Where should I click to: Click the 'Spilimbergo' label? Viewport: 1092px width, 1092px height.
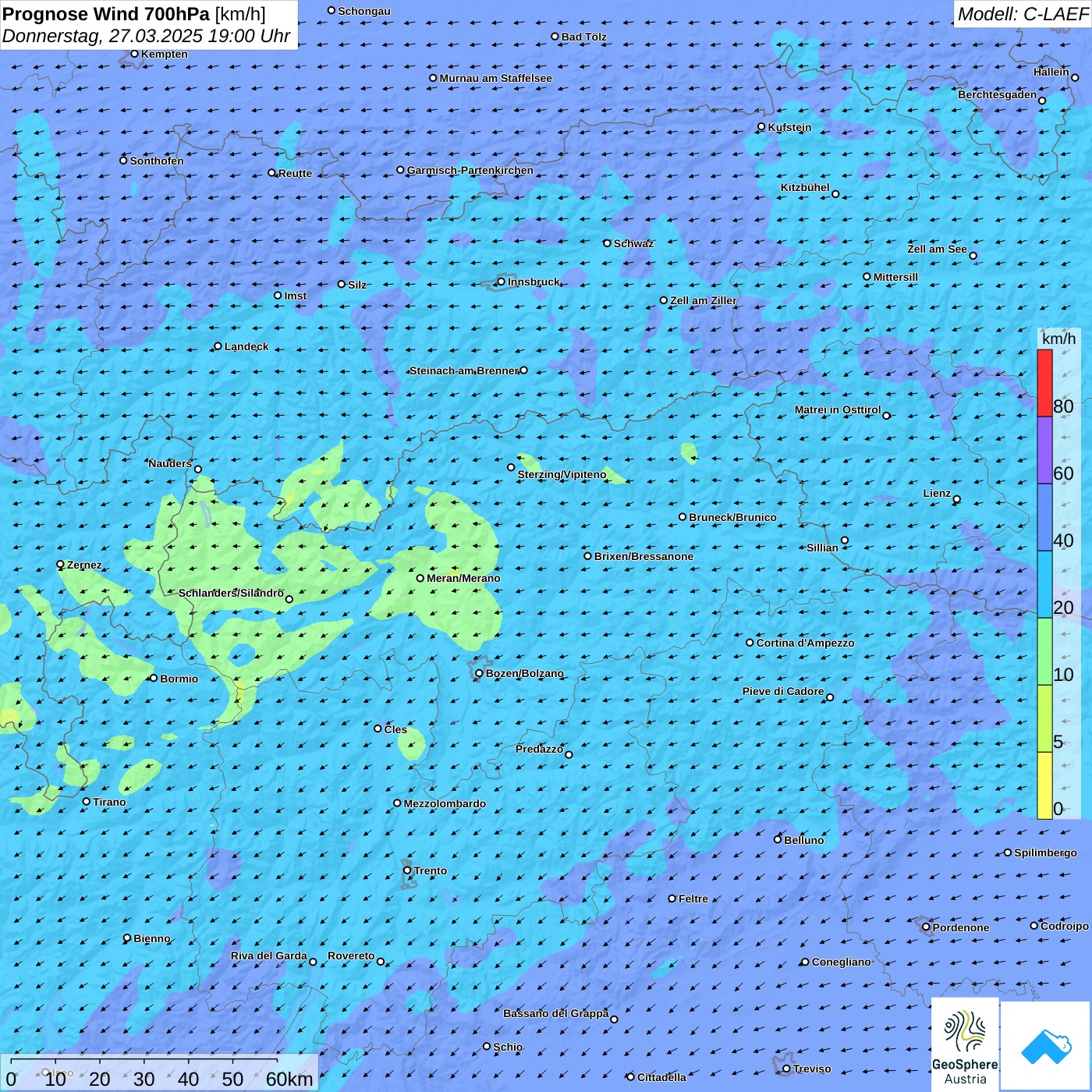(x=1045, y=853)
